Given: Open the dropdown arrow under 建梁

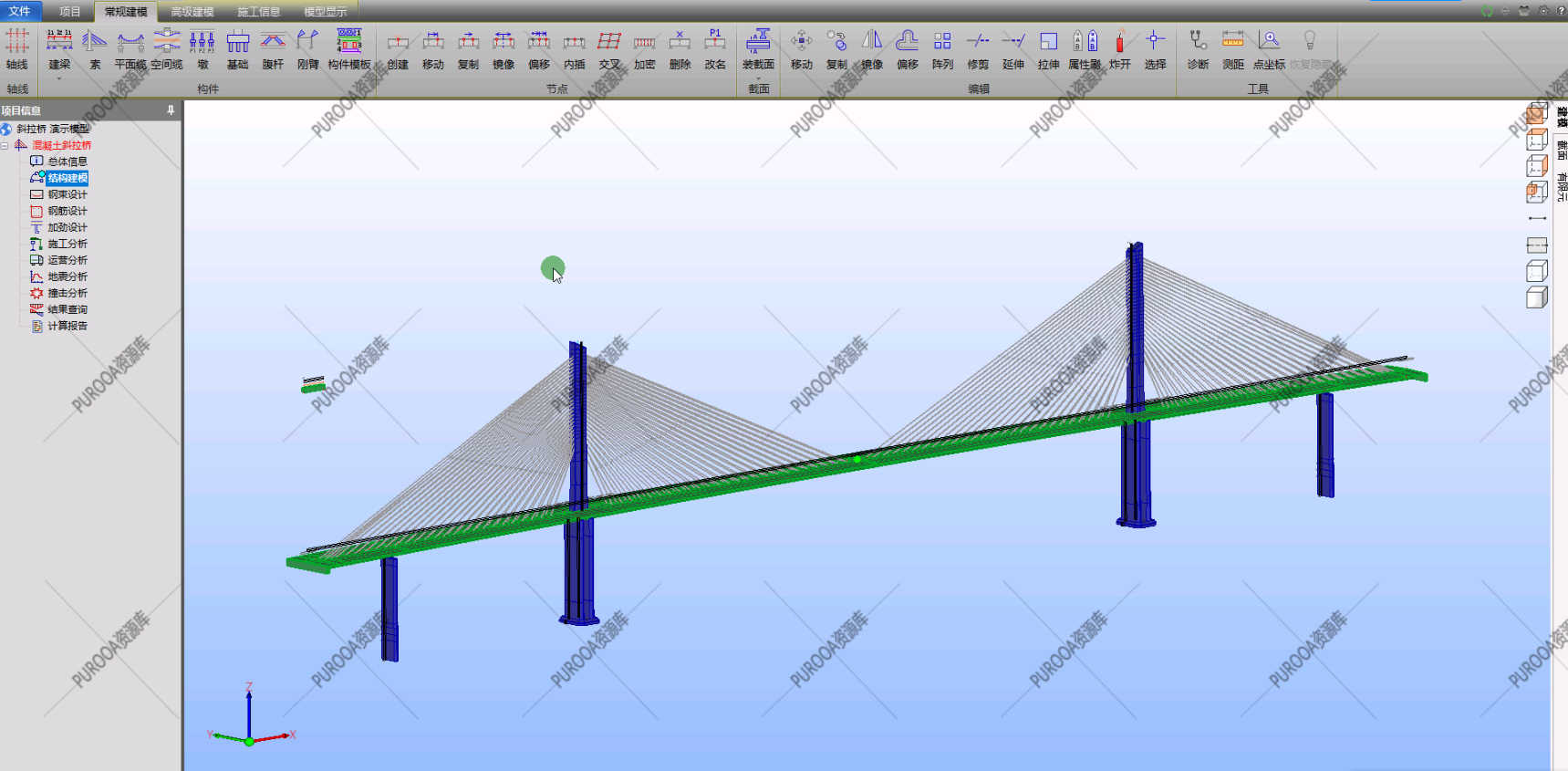Looking at the screenshot, I should [x=59, y=78].
